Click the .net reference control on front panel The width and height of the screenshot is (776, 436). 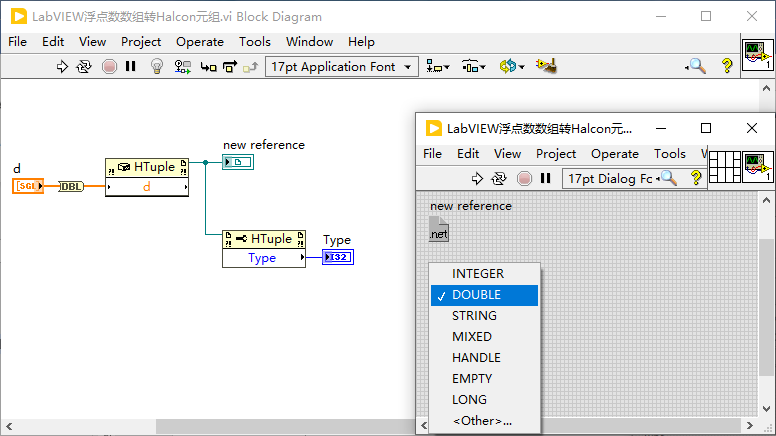coord(439,229)
